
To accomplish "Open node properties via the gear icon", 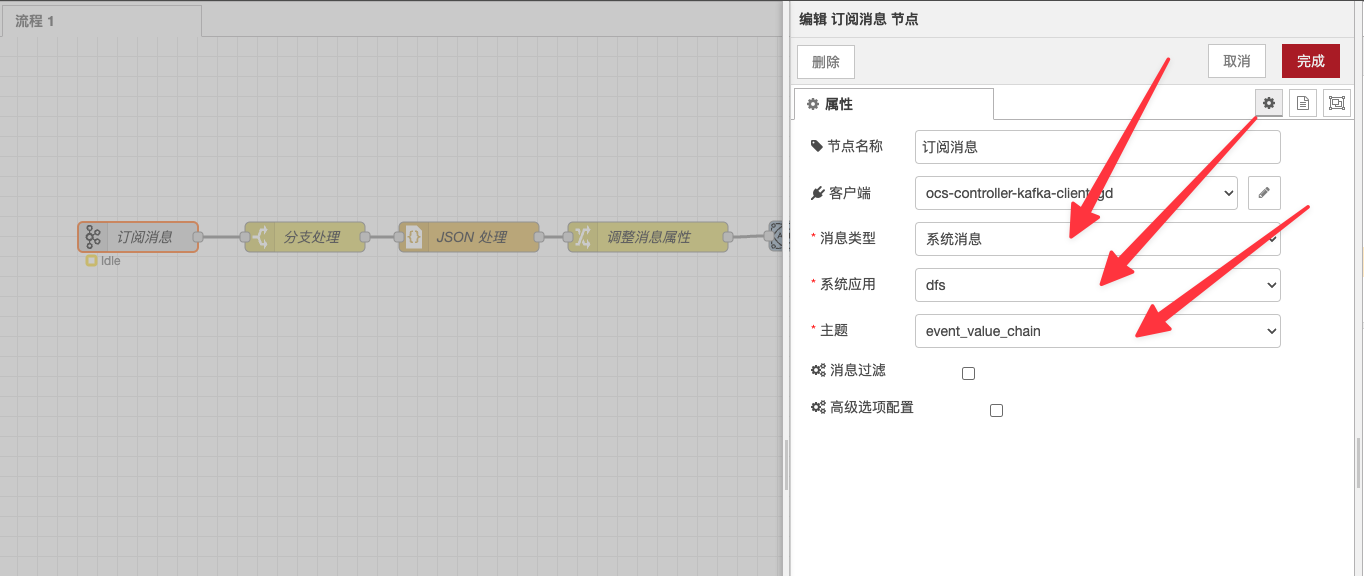I will click(x=1269, y=103).
